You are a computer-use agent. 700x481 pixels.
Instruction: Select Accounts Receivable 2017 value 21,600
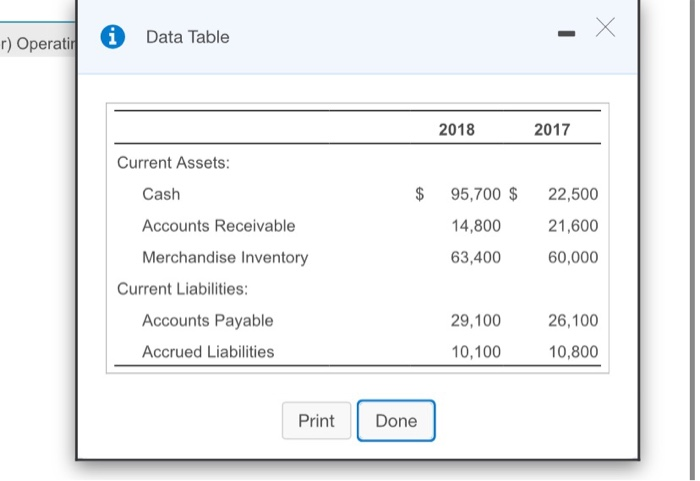[x=573, y=226]
